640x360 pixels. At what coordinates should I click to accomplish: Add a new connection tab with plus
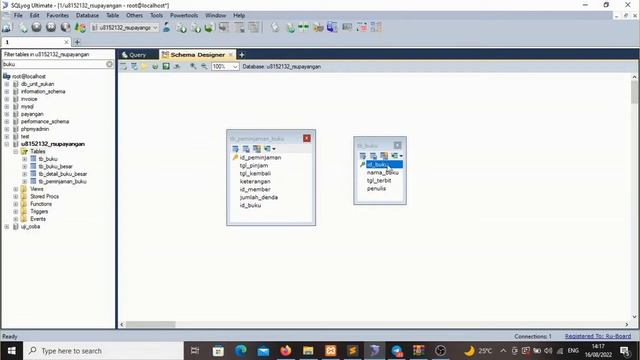[77, 42]
